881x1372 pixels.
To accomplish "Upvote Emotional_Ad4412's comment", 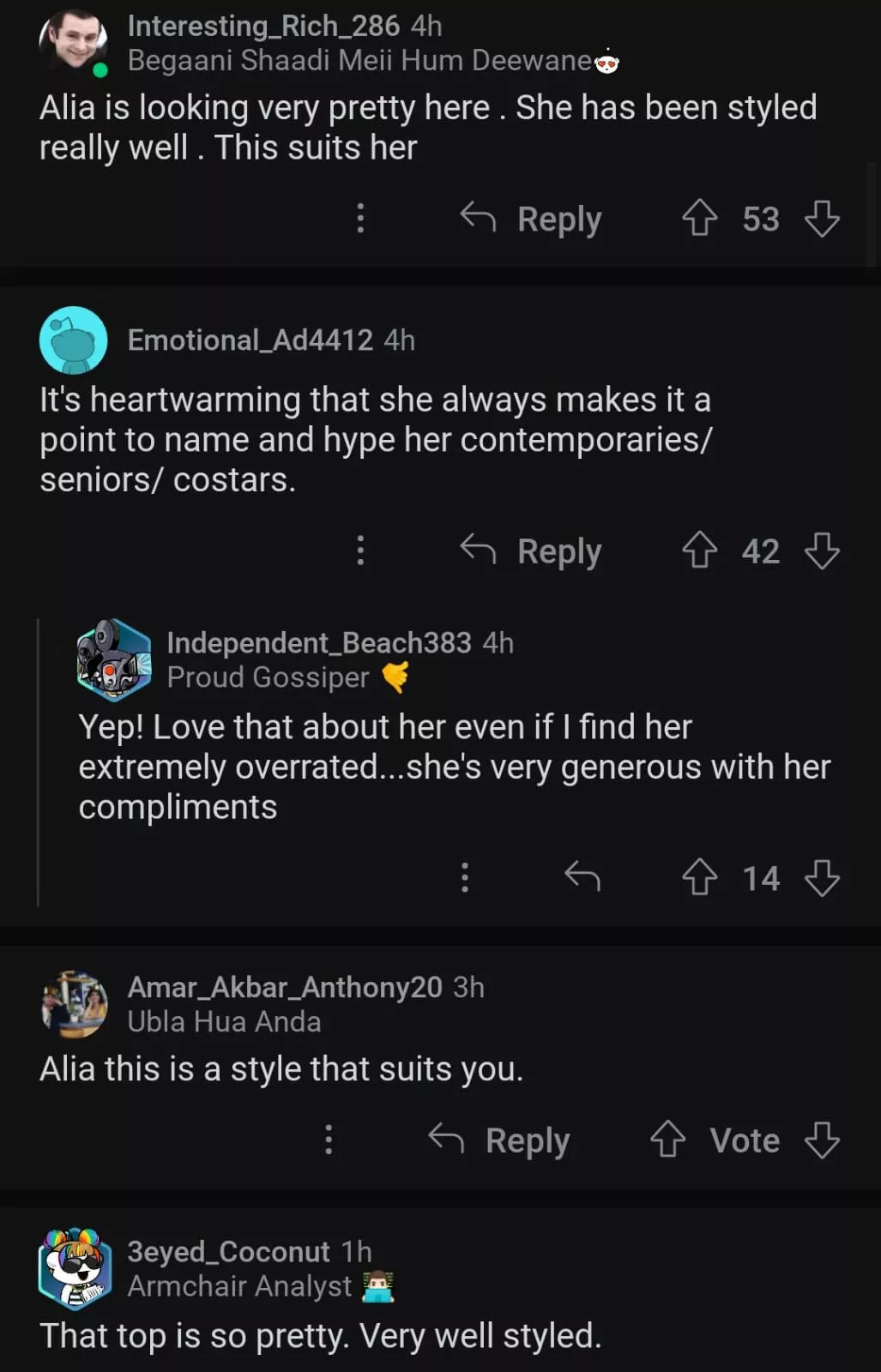I will pos(699,551).
